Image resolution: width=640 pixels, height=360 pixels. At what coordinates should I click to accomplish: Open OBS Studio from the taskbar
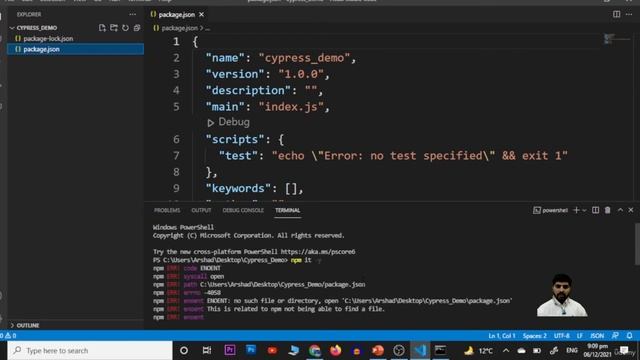399,350
